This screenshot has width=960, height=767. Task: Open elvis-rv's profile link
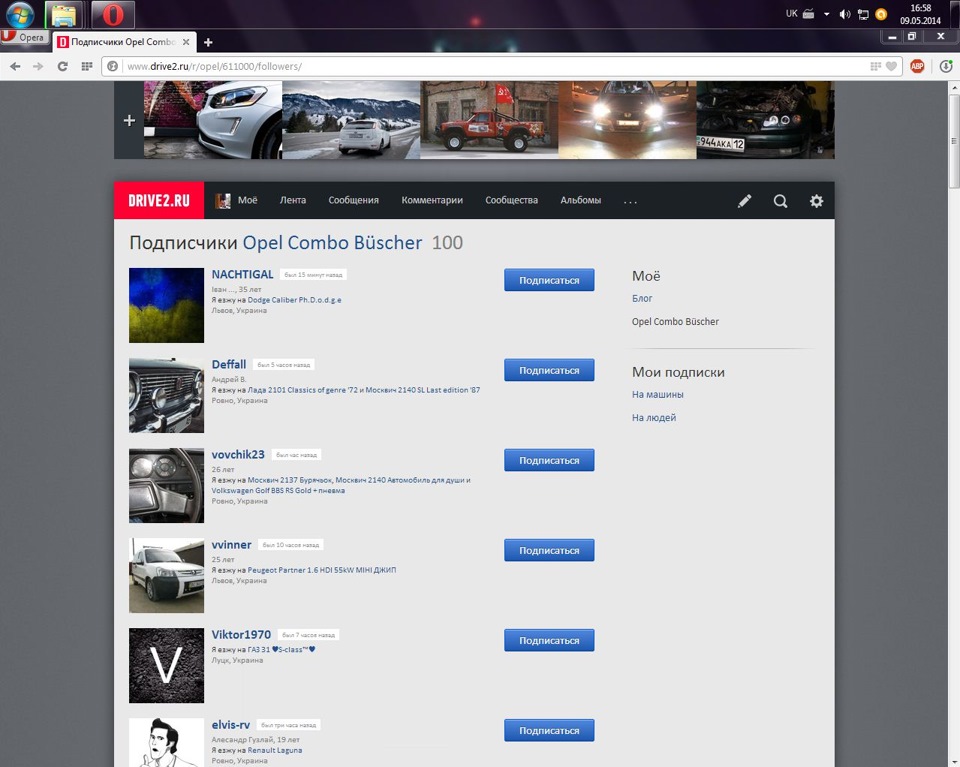point(231,724)
